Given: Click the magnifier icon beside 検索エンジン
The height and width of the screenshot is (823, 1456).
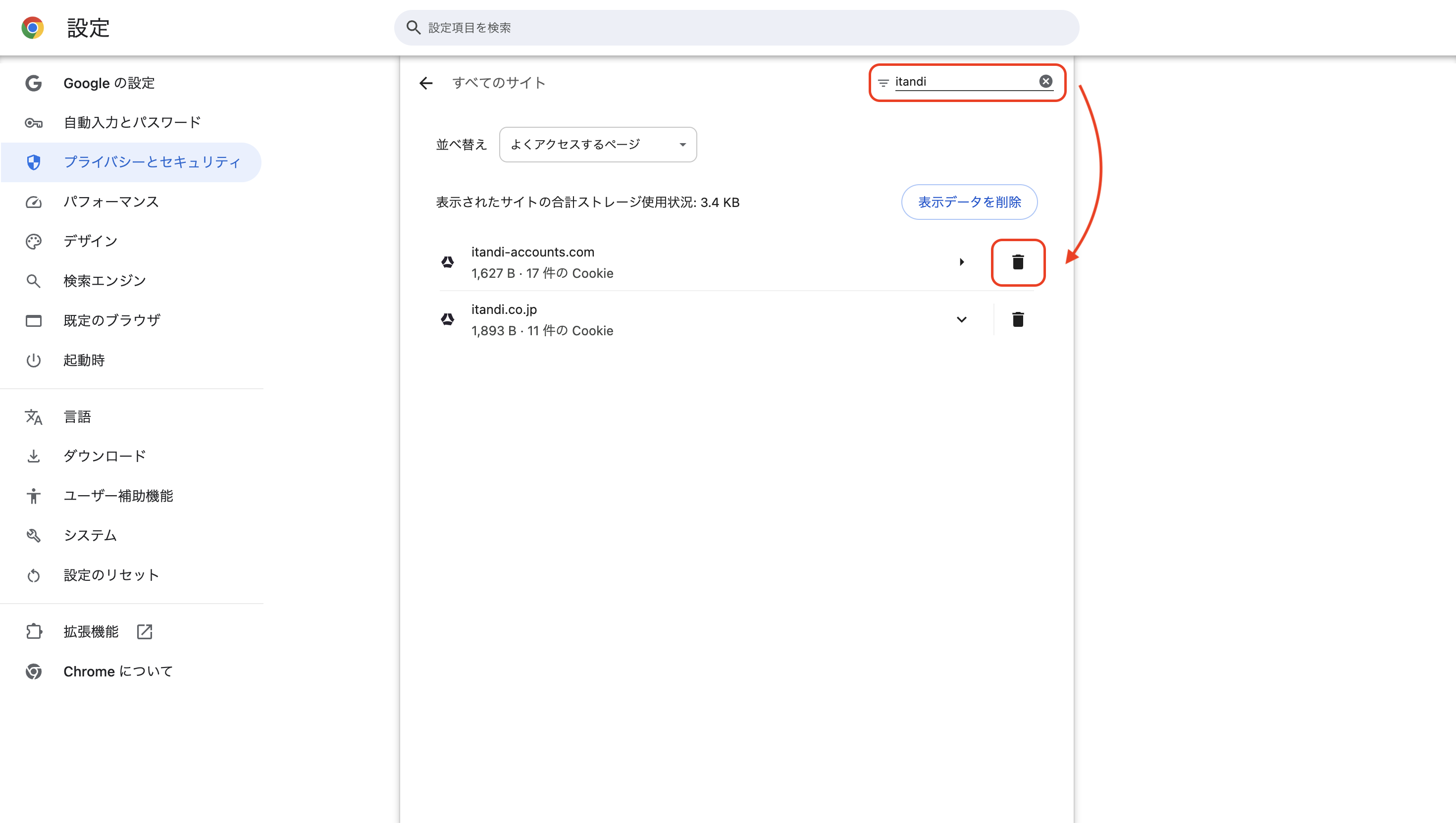Looking at the screenshot, I should tap(33, 281).
